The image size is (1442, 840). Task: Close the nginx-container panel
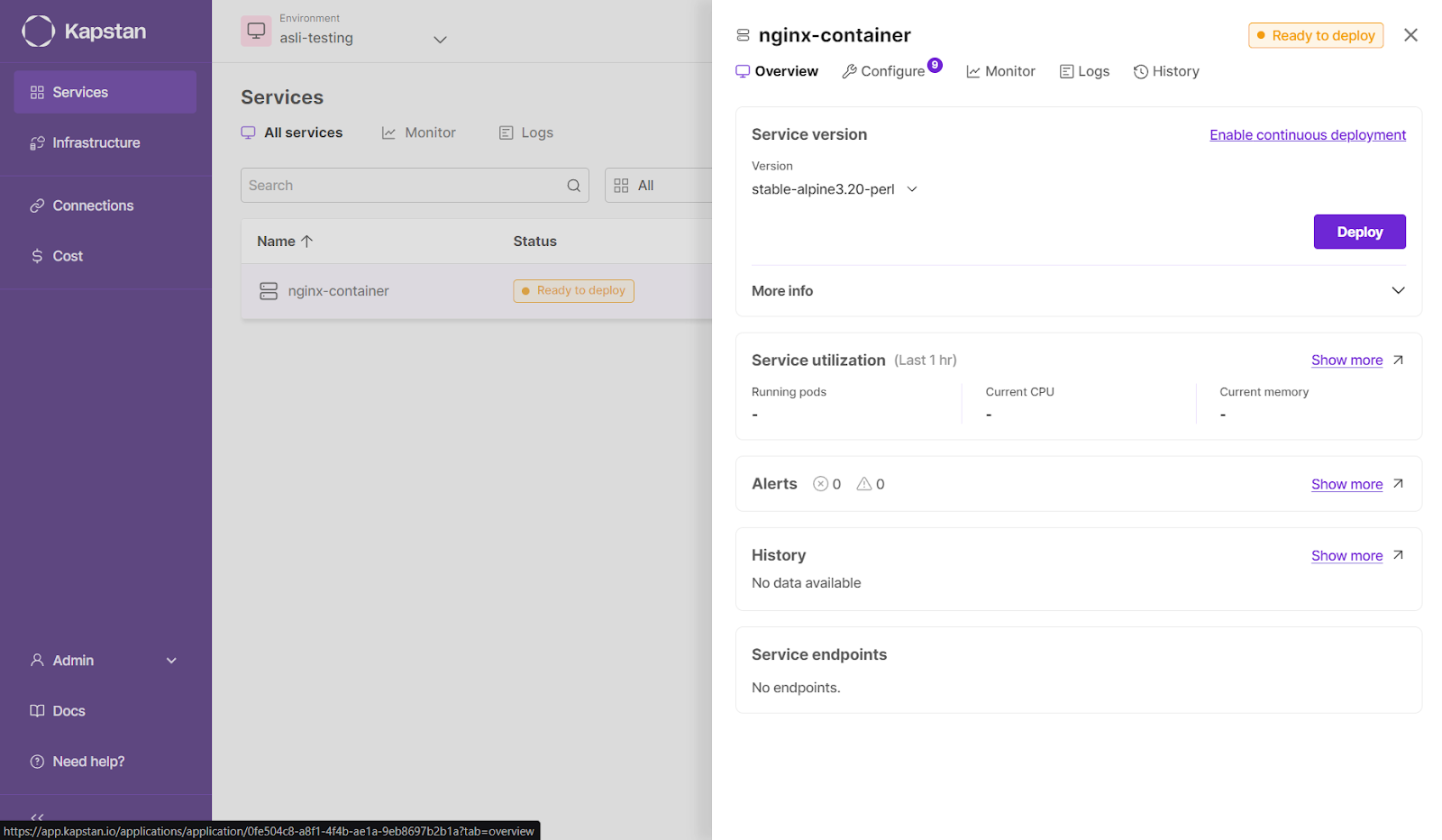click(x=1410, y=35)
